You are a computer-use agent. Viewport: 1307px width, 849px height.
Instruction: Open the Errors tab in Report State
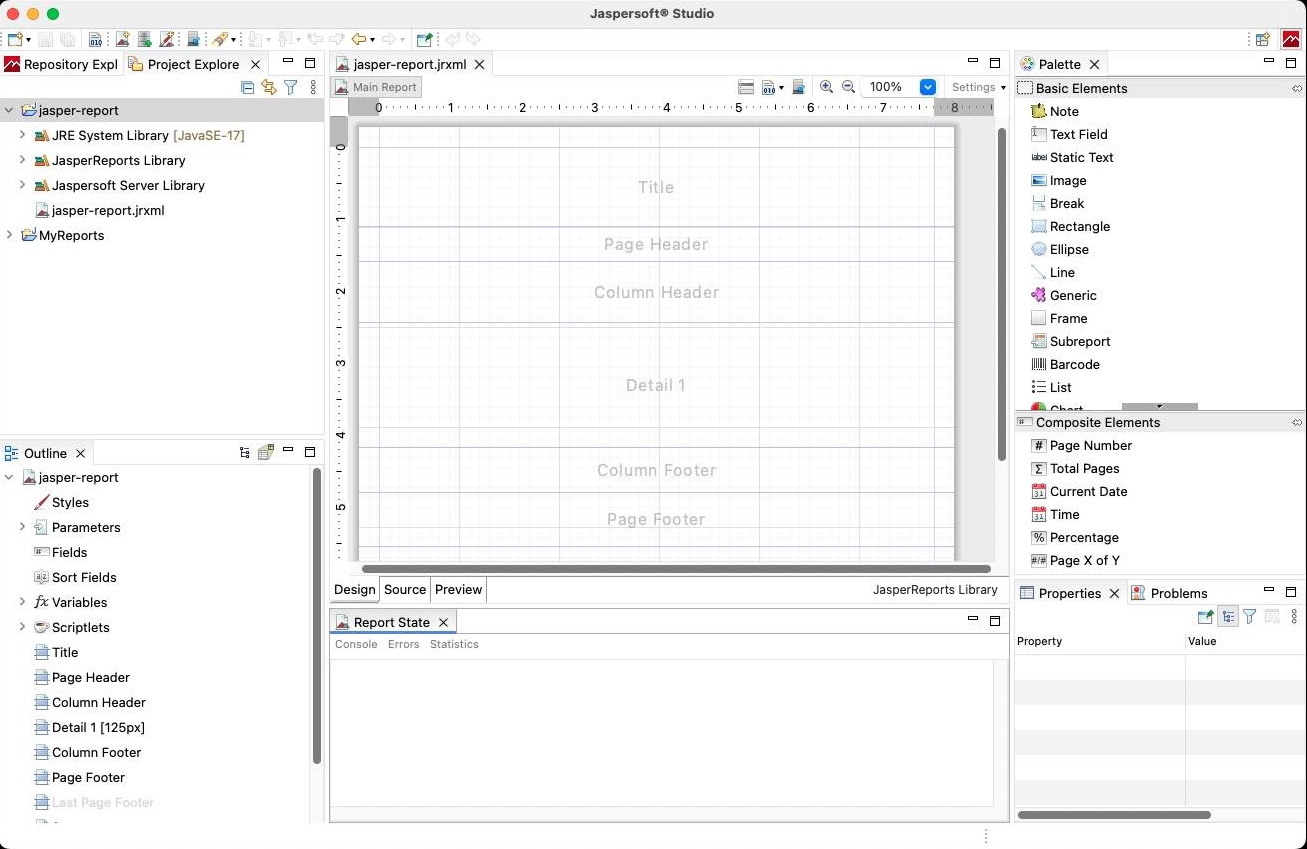[404, 644]
